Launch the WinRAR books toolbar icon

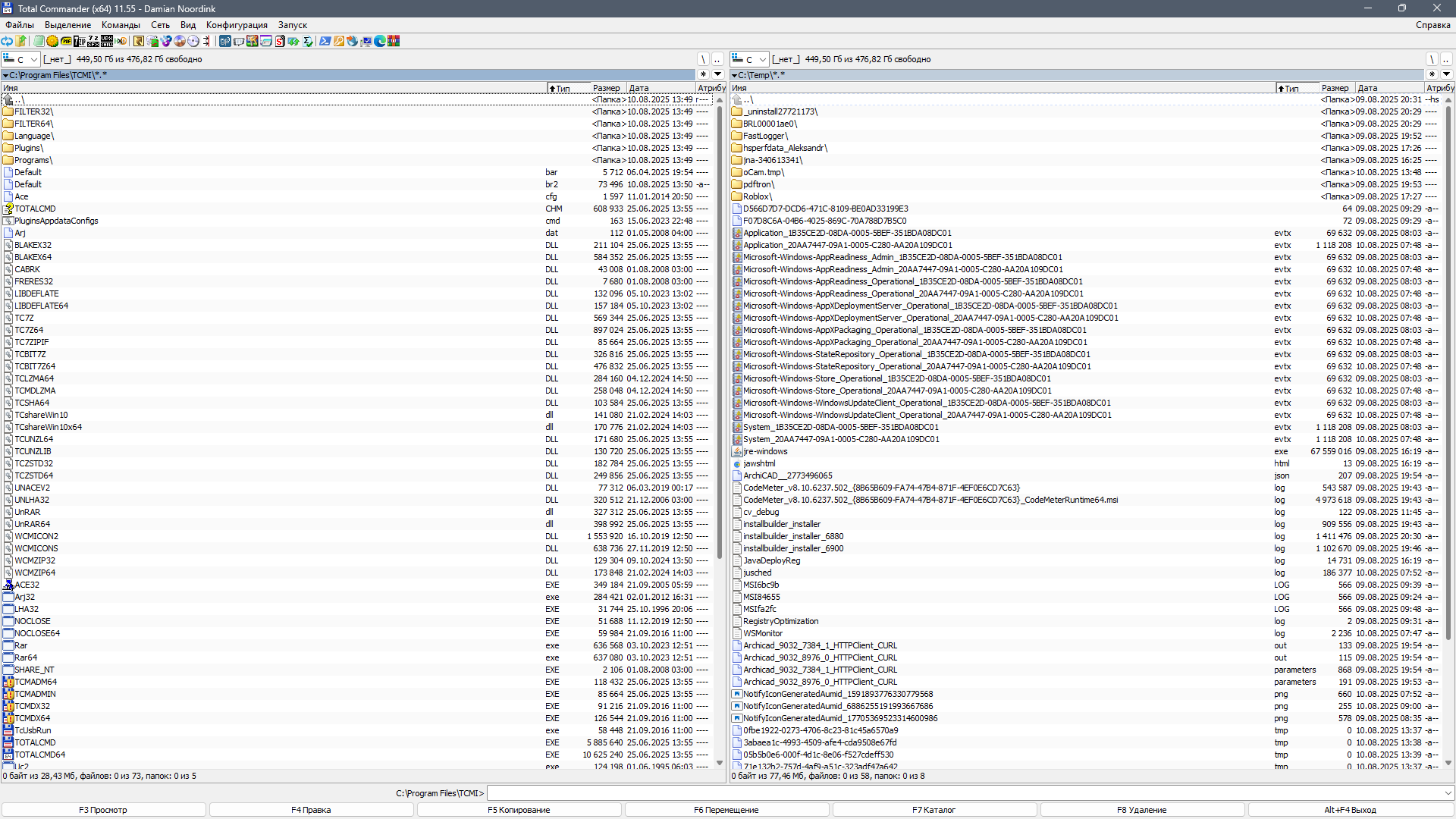393,41
